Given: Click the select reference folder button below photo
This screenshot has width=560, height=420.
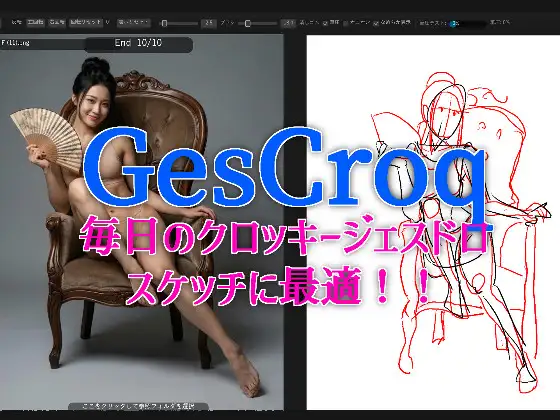Looking at the screenshot, I should click(138, 406).
